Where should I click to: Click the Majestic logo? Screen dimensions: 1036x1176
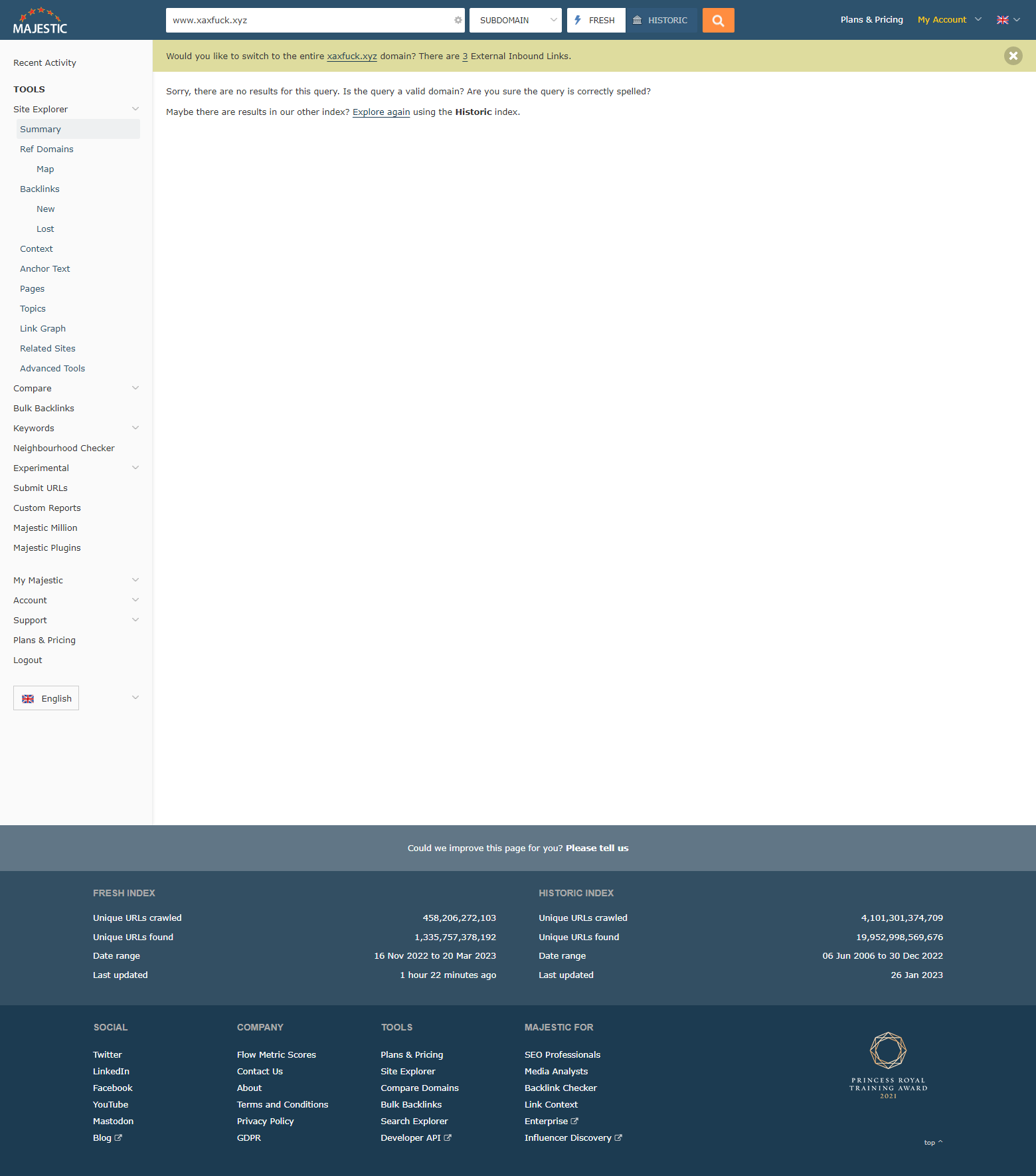40,21
